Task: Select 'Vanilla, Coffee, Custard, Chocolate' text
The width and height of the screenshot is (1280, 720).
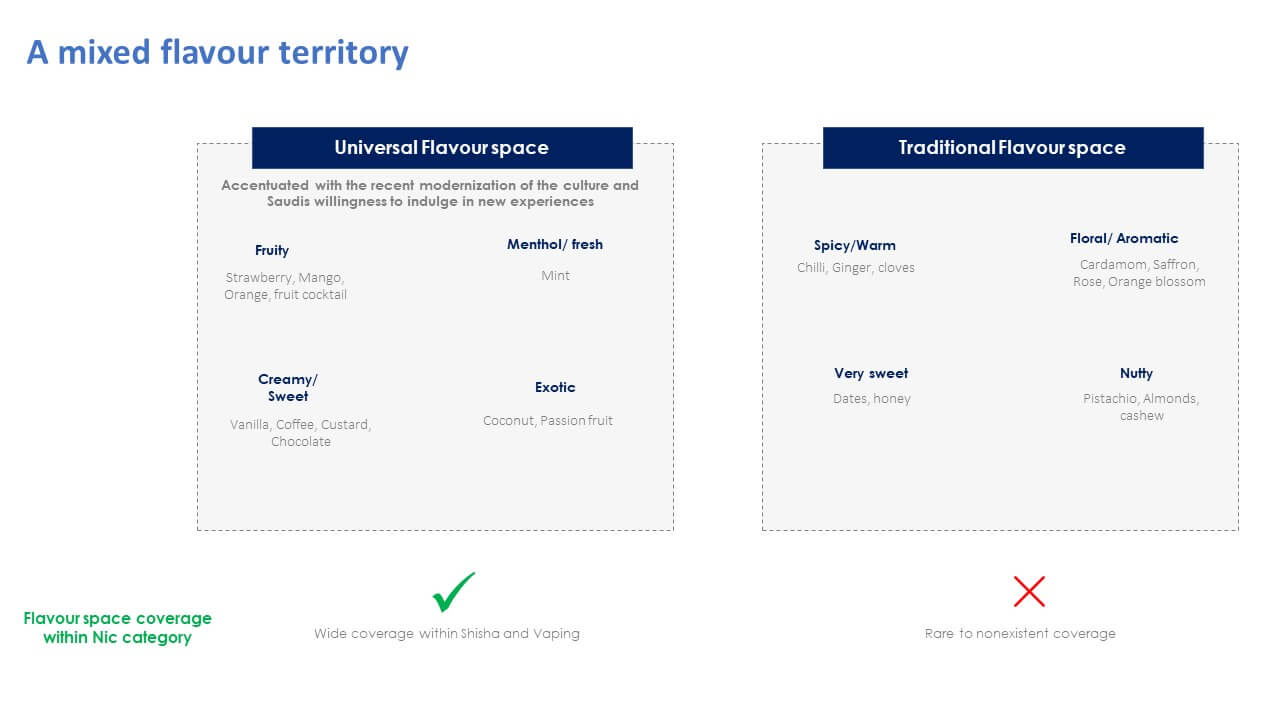Action: coord(300,433)
